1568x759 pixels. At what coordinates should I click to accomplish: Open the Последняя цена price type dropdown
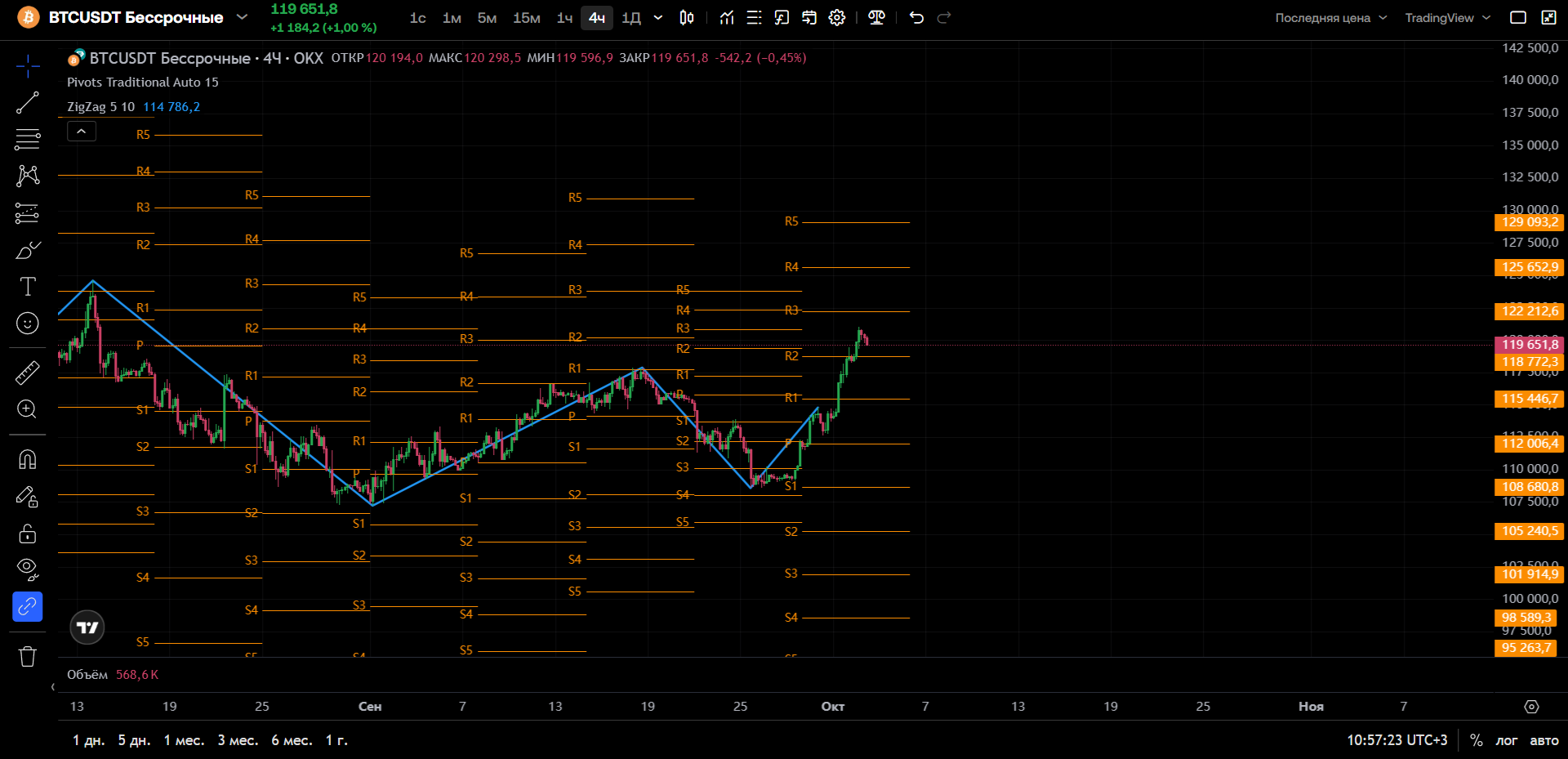(1331, 18)
